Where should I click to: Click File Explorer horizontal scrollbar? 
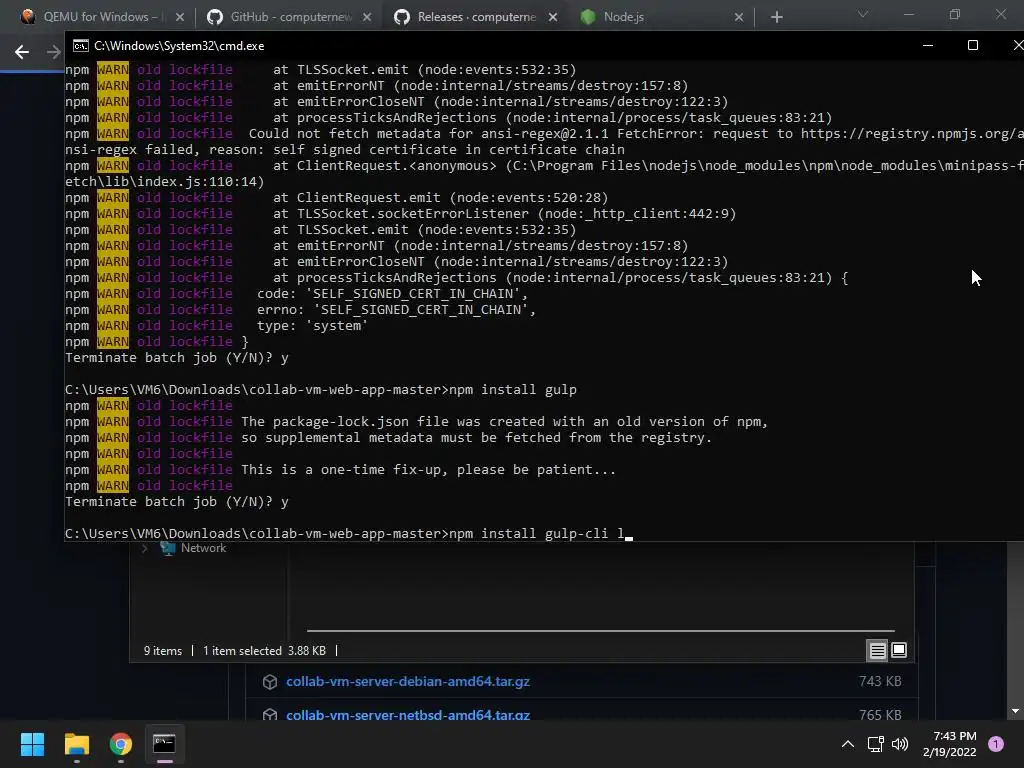[600, 631]
